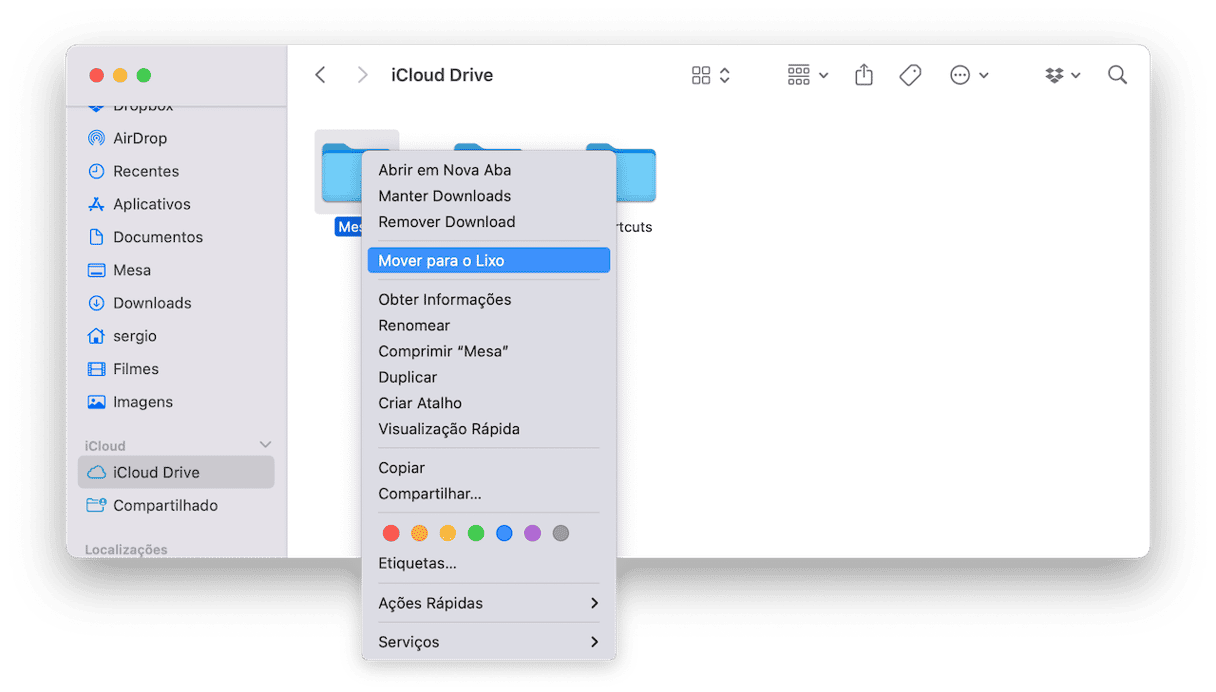
Task: Expand the Ações Rápidas submenu
Action: click(488, 604)
